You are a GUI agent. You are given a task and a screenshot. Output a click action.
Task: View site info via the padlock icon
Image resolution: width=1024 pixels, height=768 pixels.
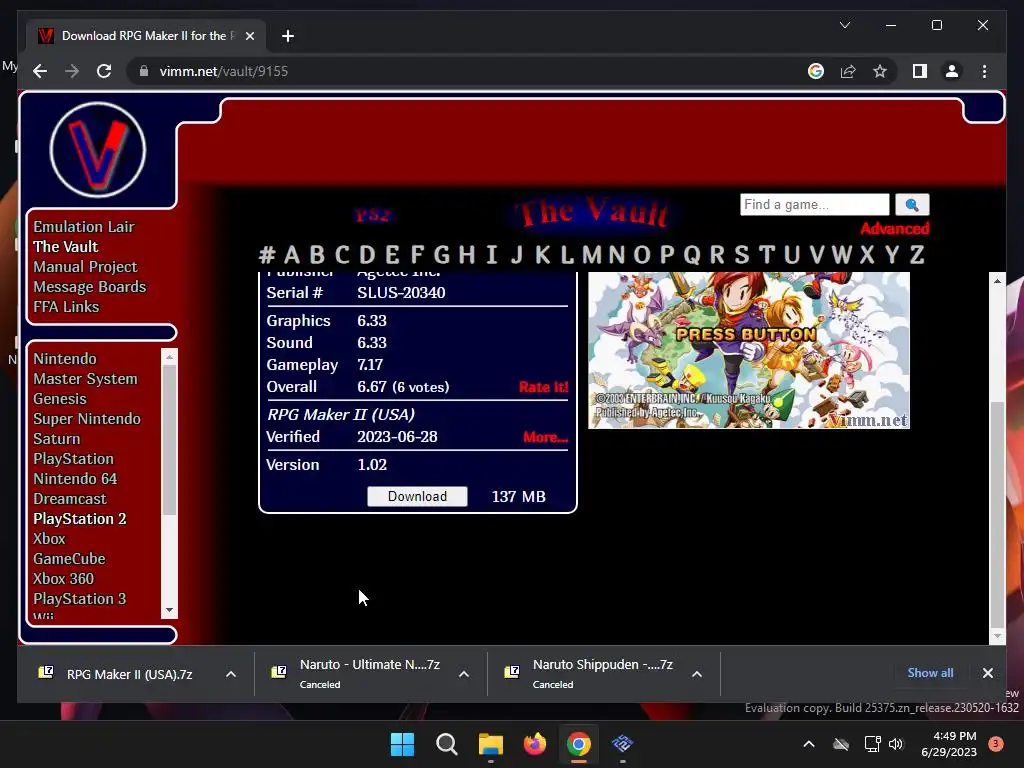144,71
